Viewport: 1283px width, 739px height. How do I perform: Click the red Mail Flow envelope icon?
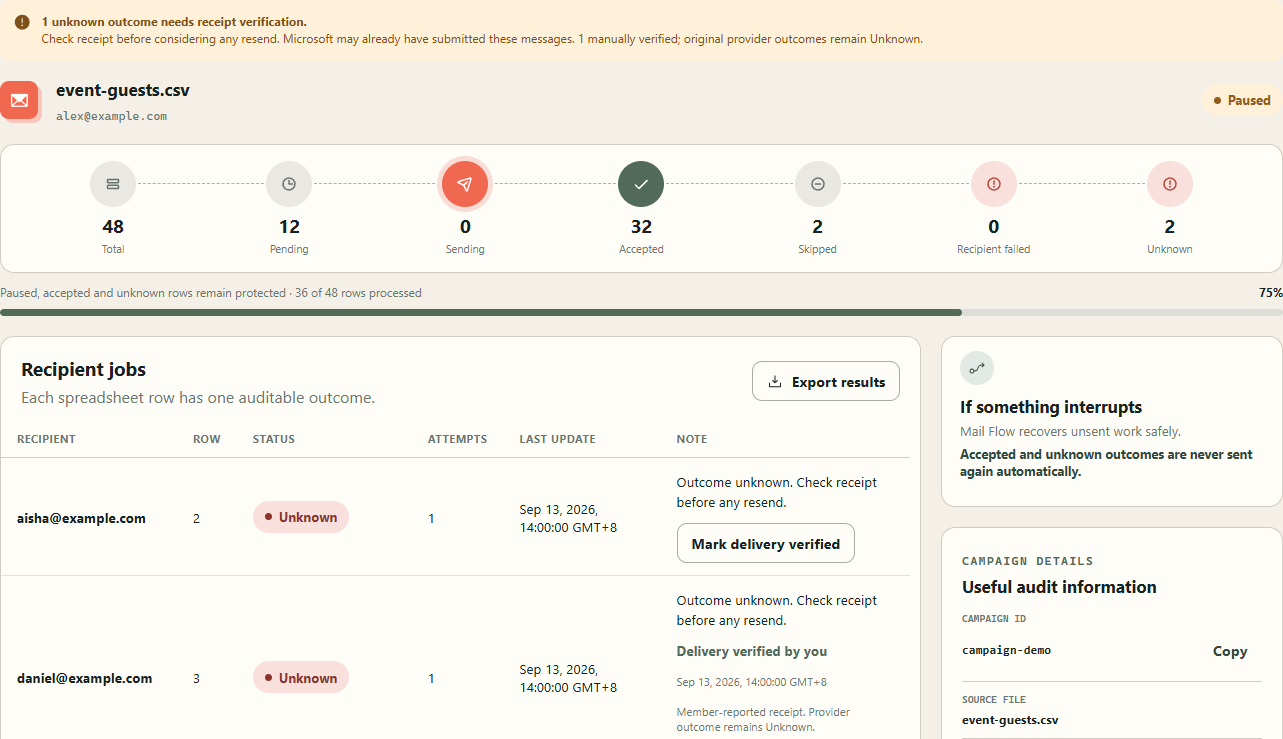point(19,100)
